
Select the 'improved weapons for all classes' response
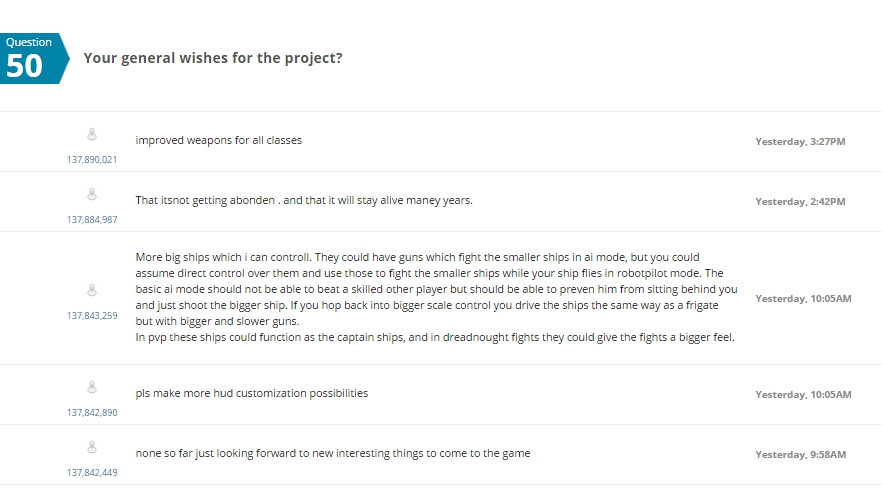218,140
